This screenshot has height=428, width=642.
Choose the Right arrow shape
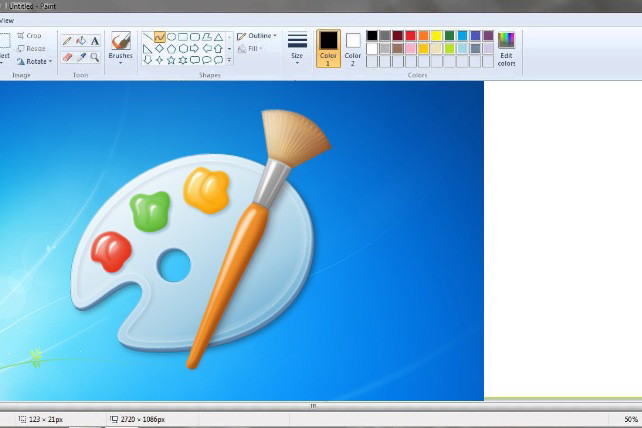pyautogui.click(x=195, y=49)
